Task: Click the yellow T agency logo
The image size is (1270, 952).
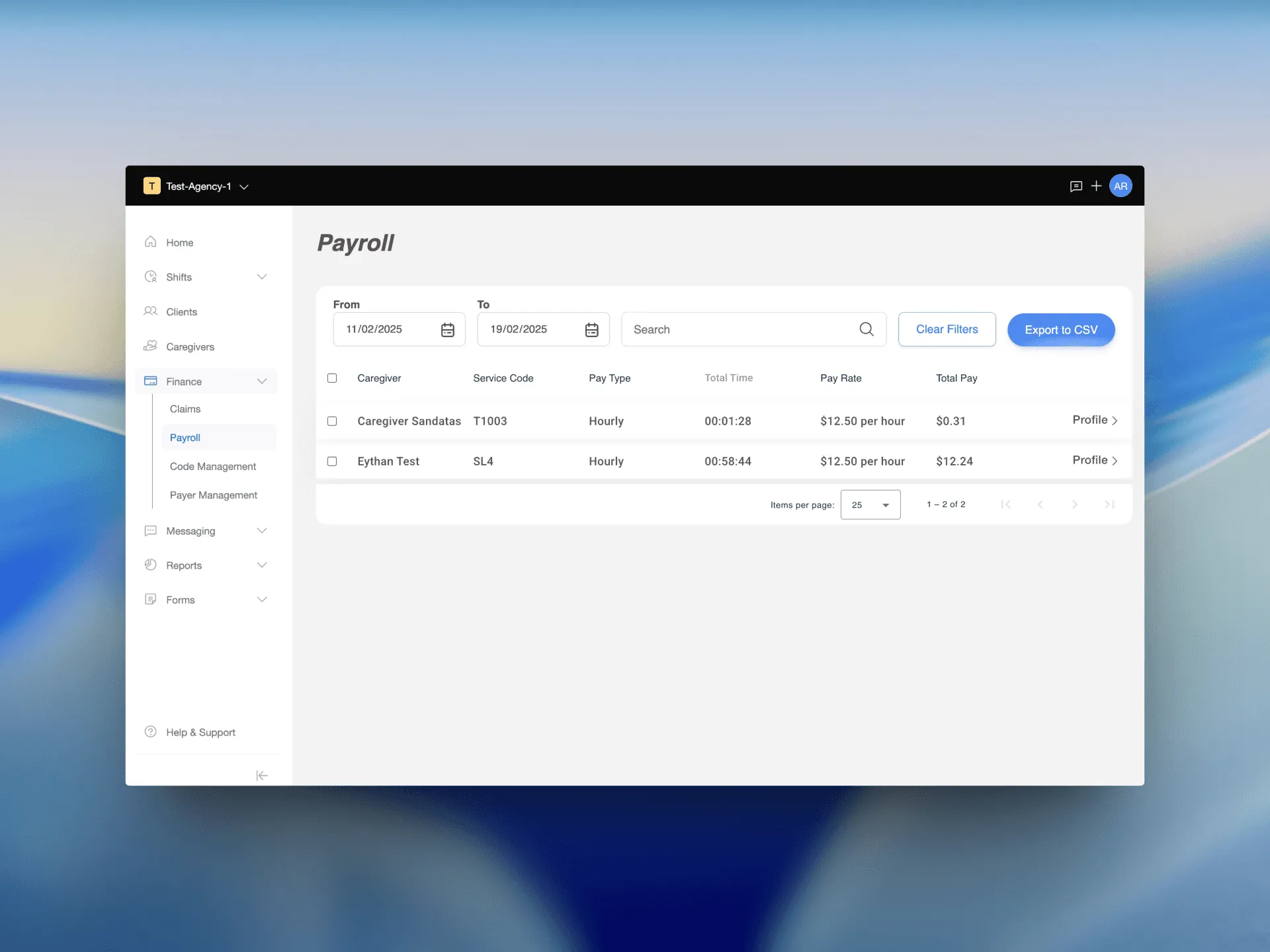Action: pyautogui.click(x=151, y=186)
